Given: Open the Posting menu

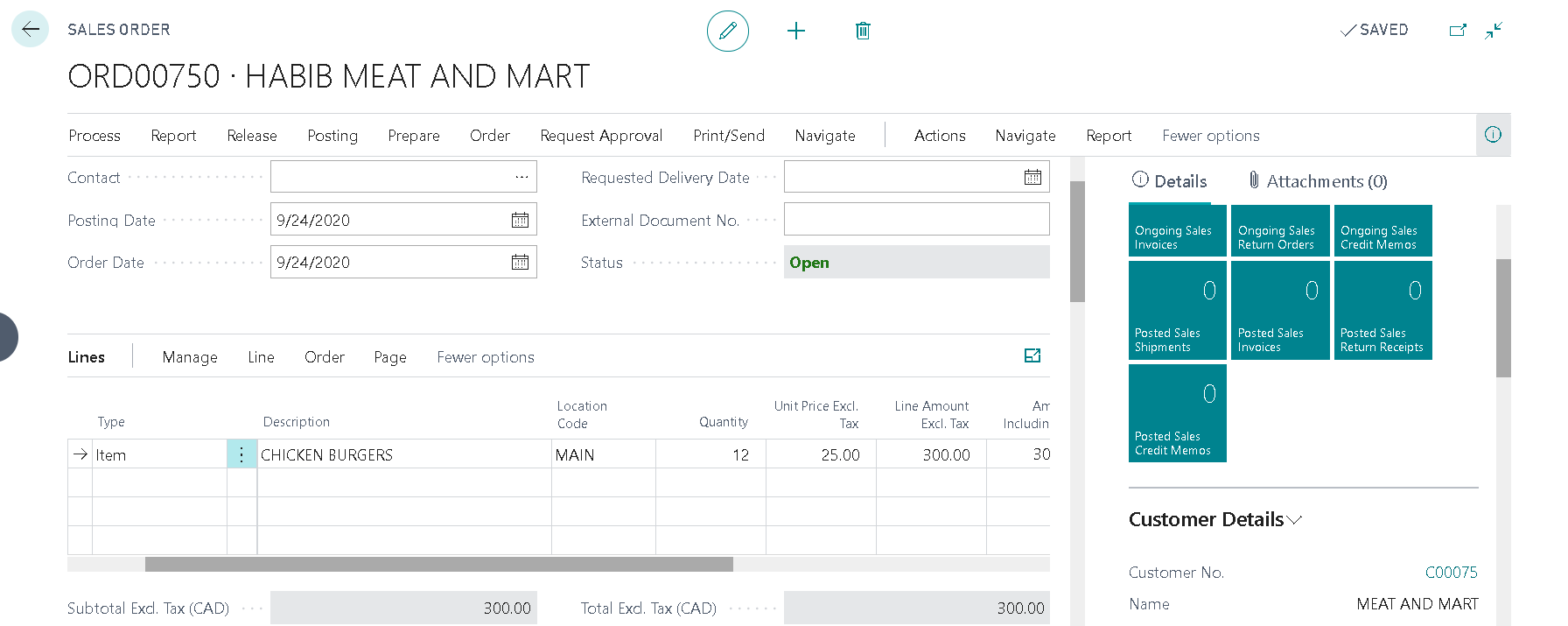Looking at the screenshot, I should (332, 136).
